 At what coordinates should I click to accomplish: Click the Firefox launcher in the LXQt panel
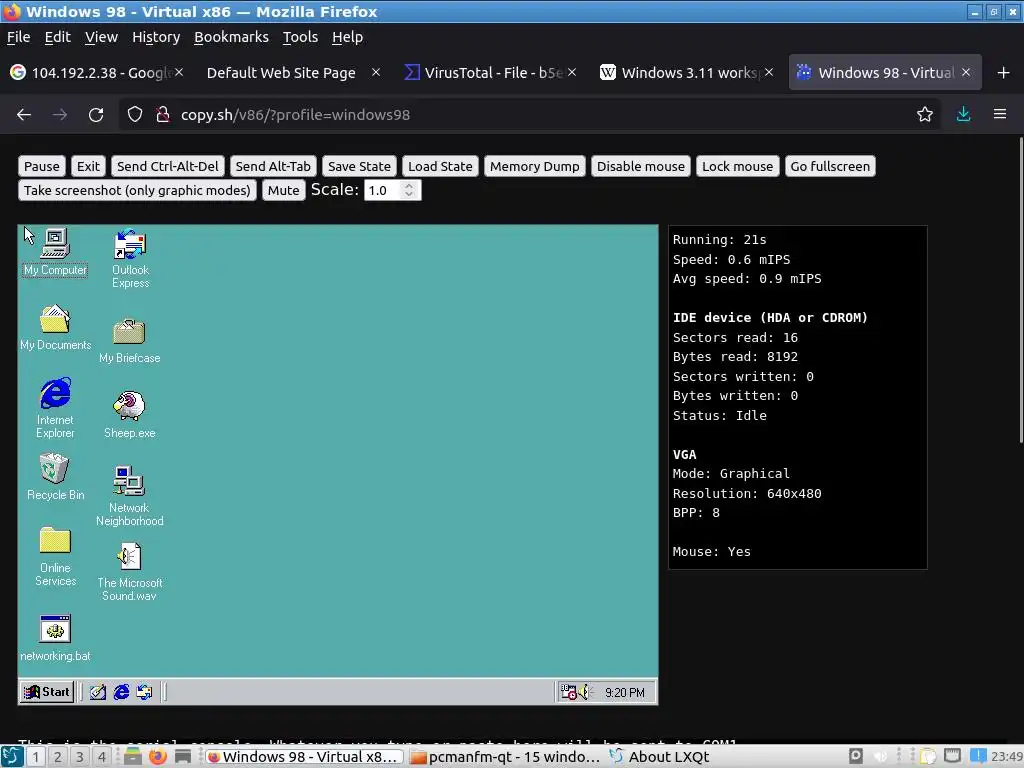tap(157, 757)
